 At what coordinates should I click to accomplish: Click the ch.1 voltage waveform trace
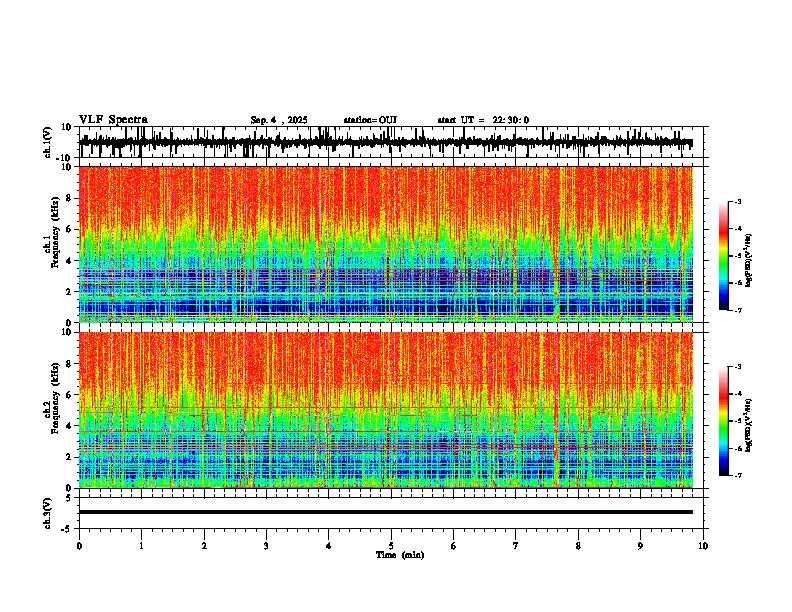point(386,142)
